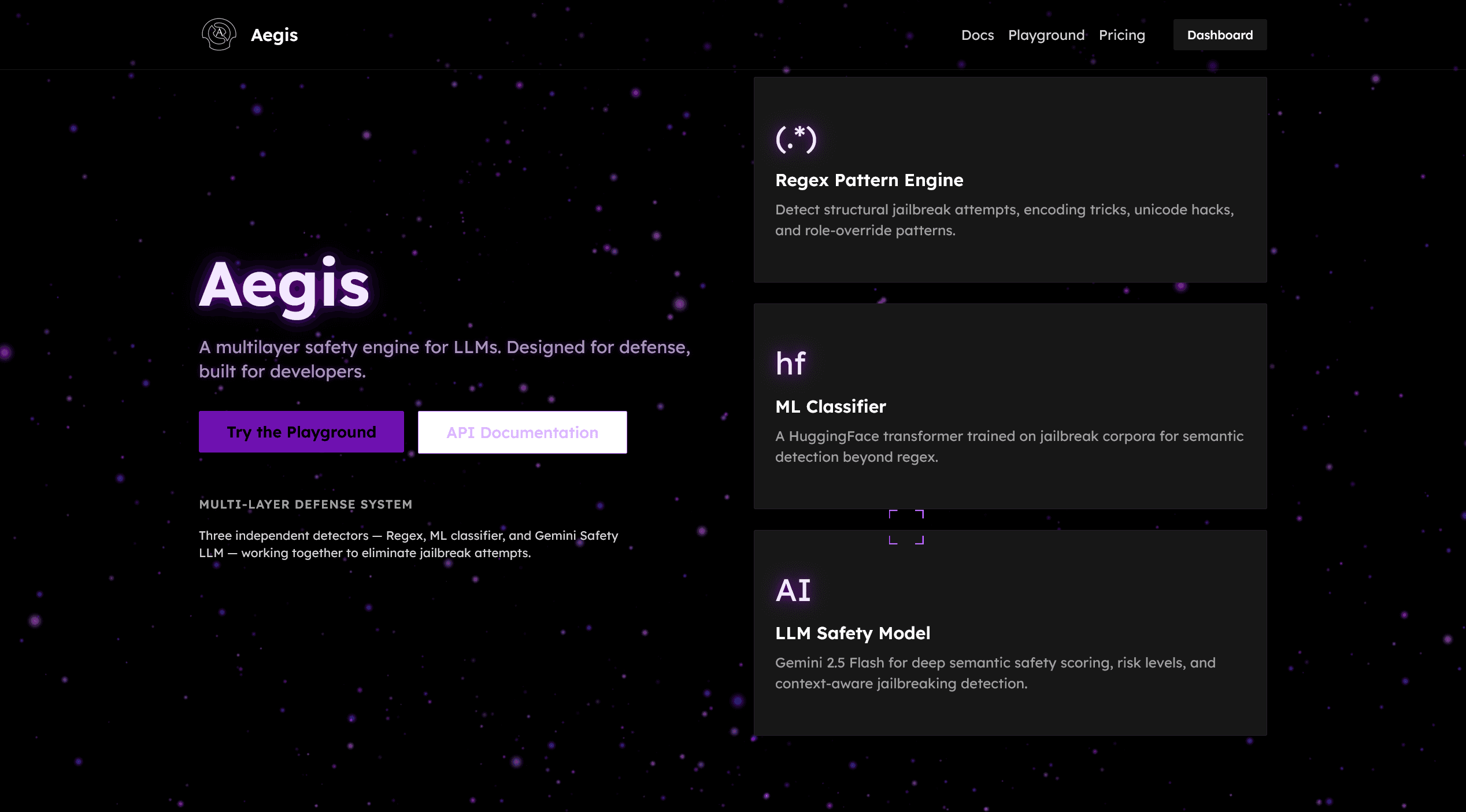Click the large glowing Aegis hero heading
The height and width of the screenshot is (812, 1466).
click(284, 285)
